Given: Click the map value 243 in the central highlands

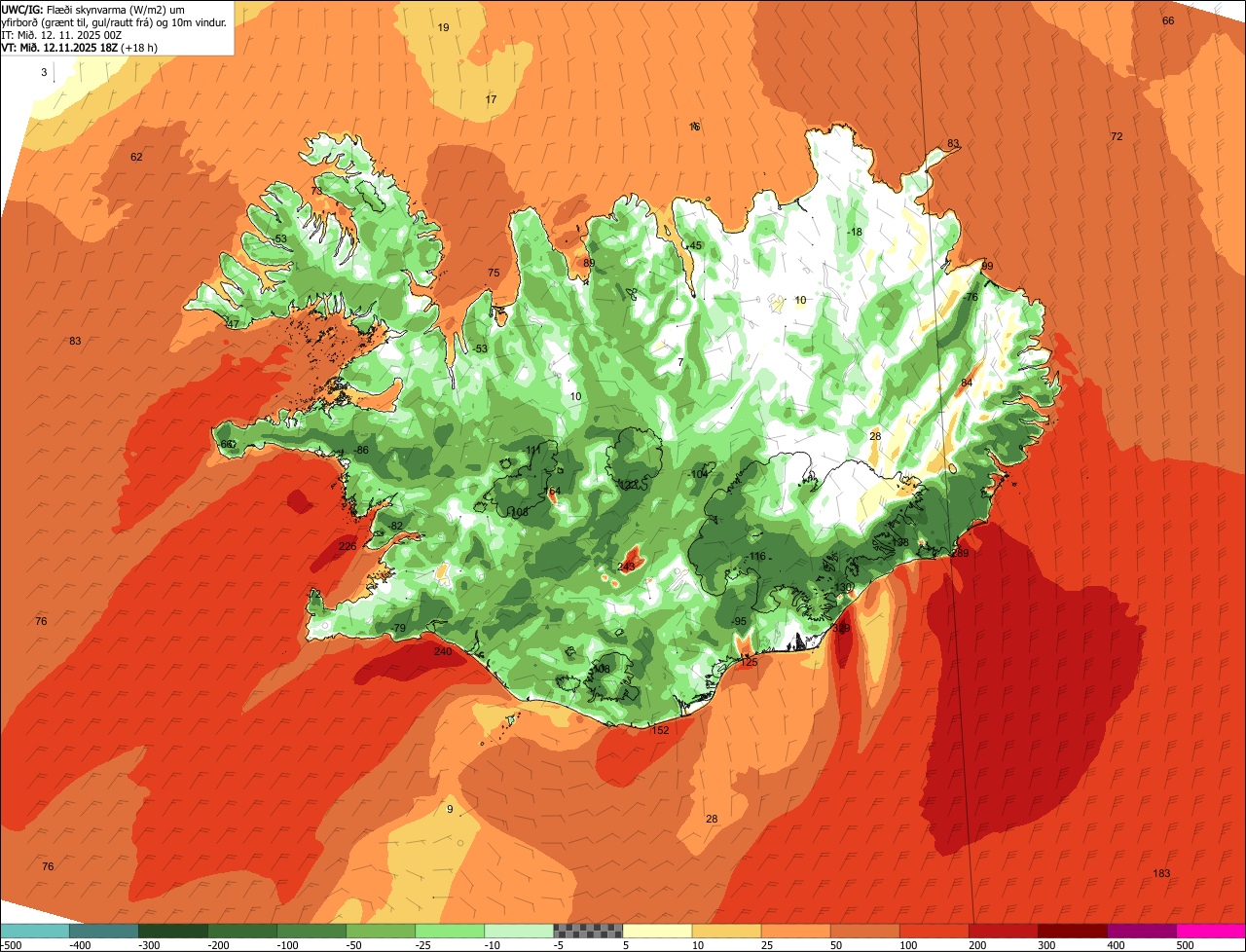Looking at the screenshot, I should click(627, 567).
